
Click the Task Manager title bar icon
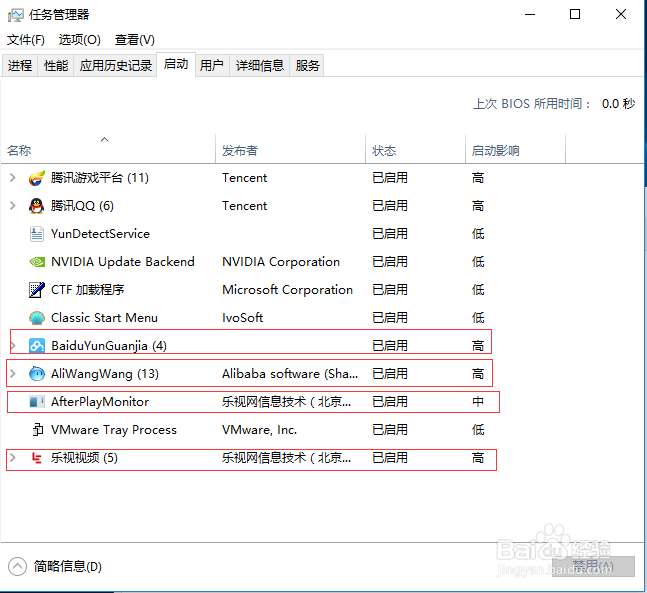click(x=16, y=15)
